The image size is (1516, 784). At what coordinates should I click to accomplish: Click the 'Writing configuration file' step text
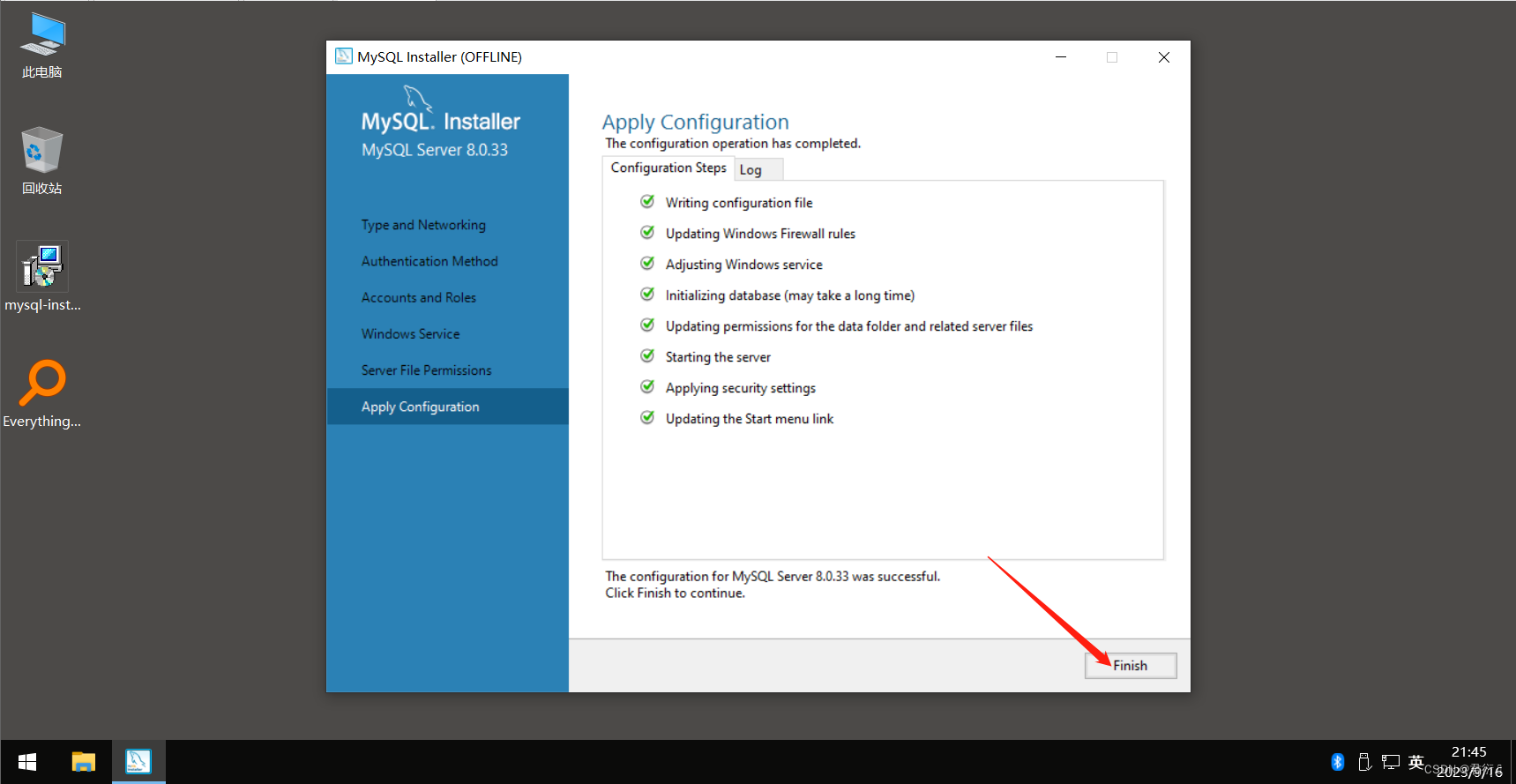pyautogui.click(x=739, y=203)
